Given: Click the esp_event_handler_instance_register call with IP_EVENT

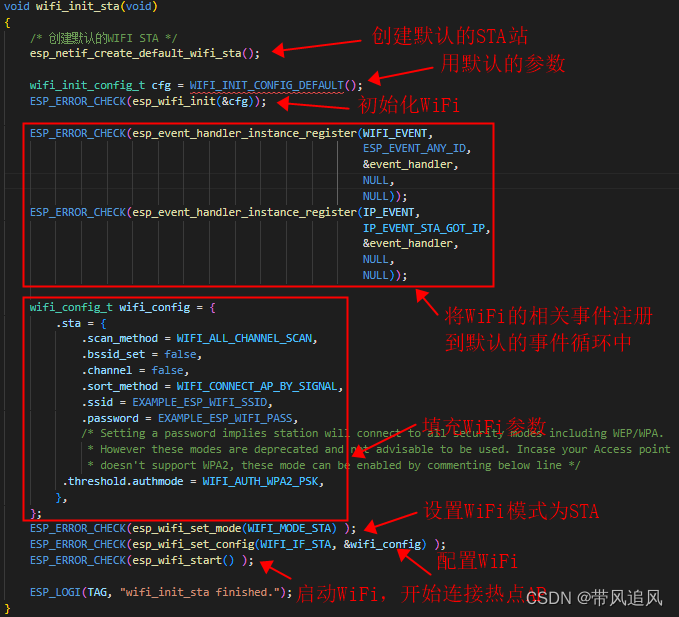Looking at the screenshot, I should click(x=244, y=213).
